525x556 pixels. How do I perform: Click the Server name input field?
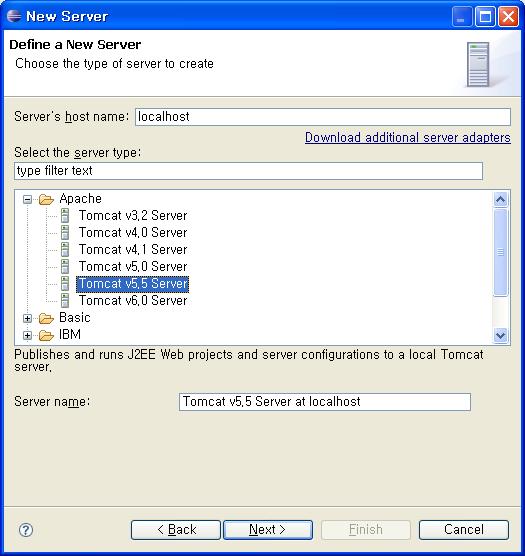point(325,402)
